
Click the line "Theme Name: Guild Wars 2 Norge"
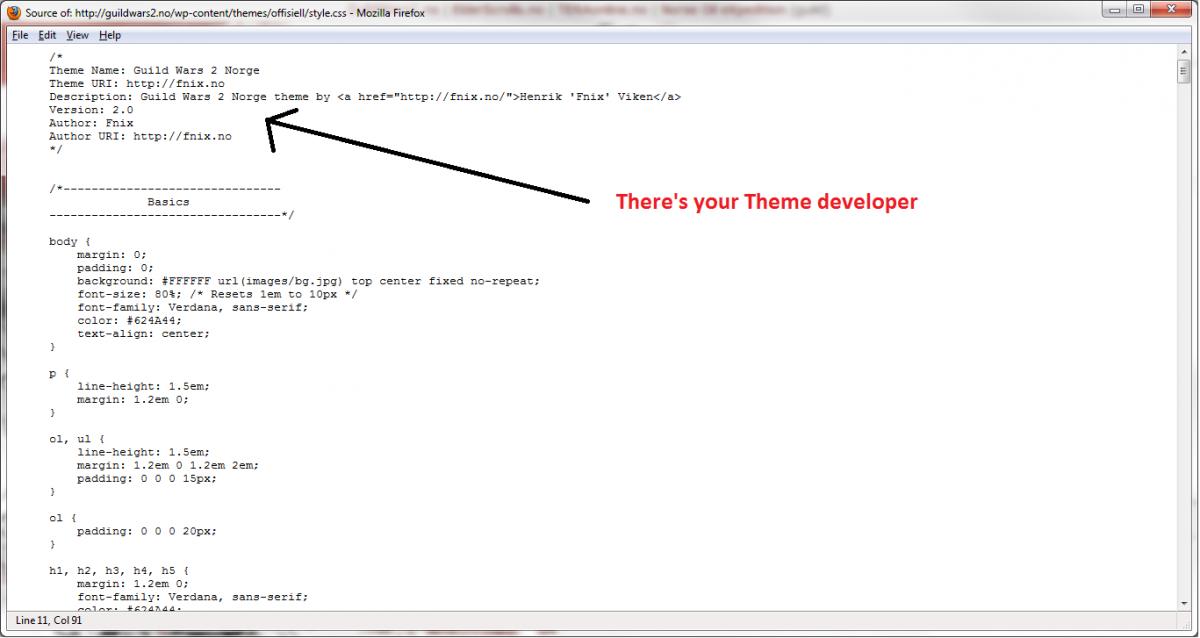(x=154, y=71)
